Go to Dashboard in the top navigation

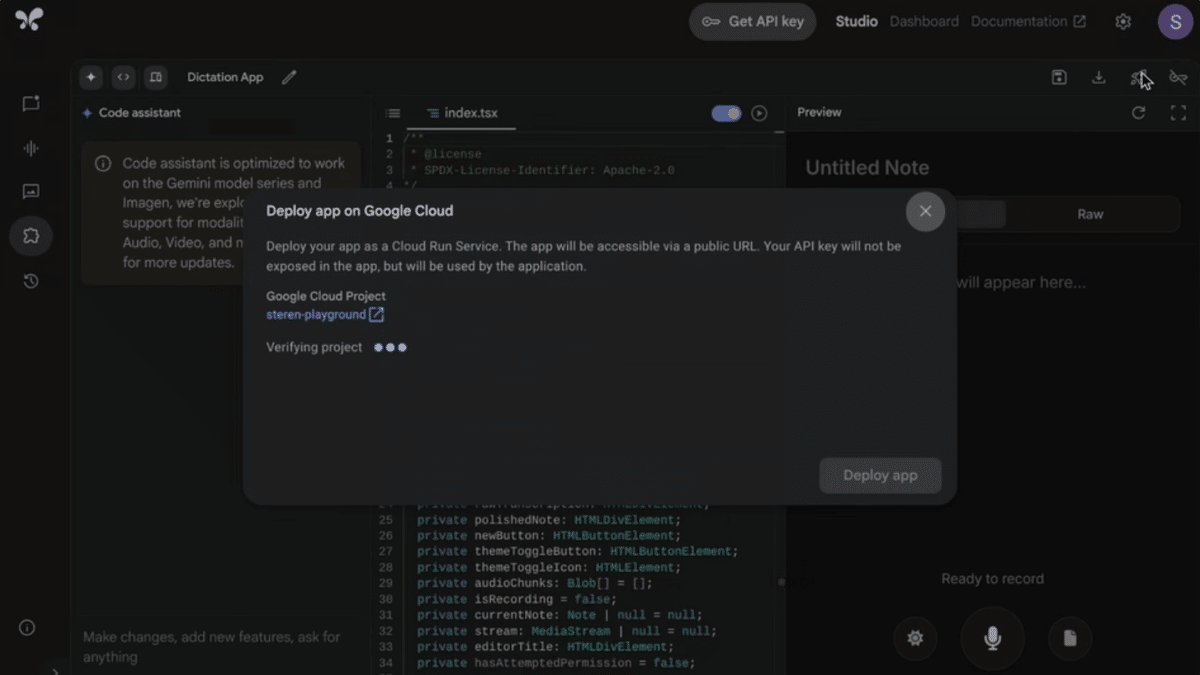[x=924, y=20]
